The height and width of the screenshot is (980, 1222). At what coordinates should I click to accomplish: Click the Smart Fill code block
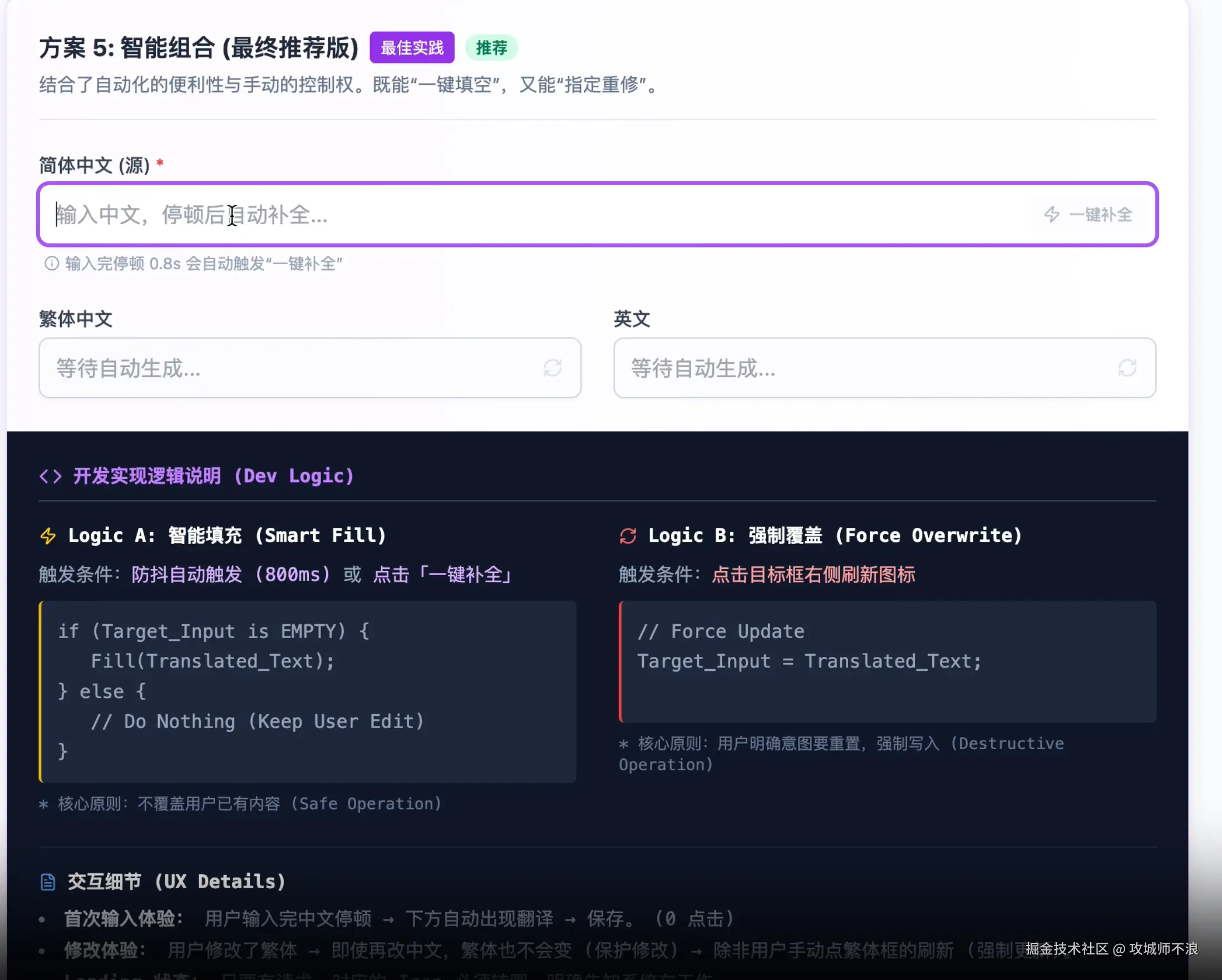[308, 692]
